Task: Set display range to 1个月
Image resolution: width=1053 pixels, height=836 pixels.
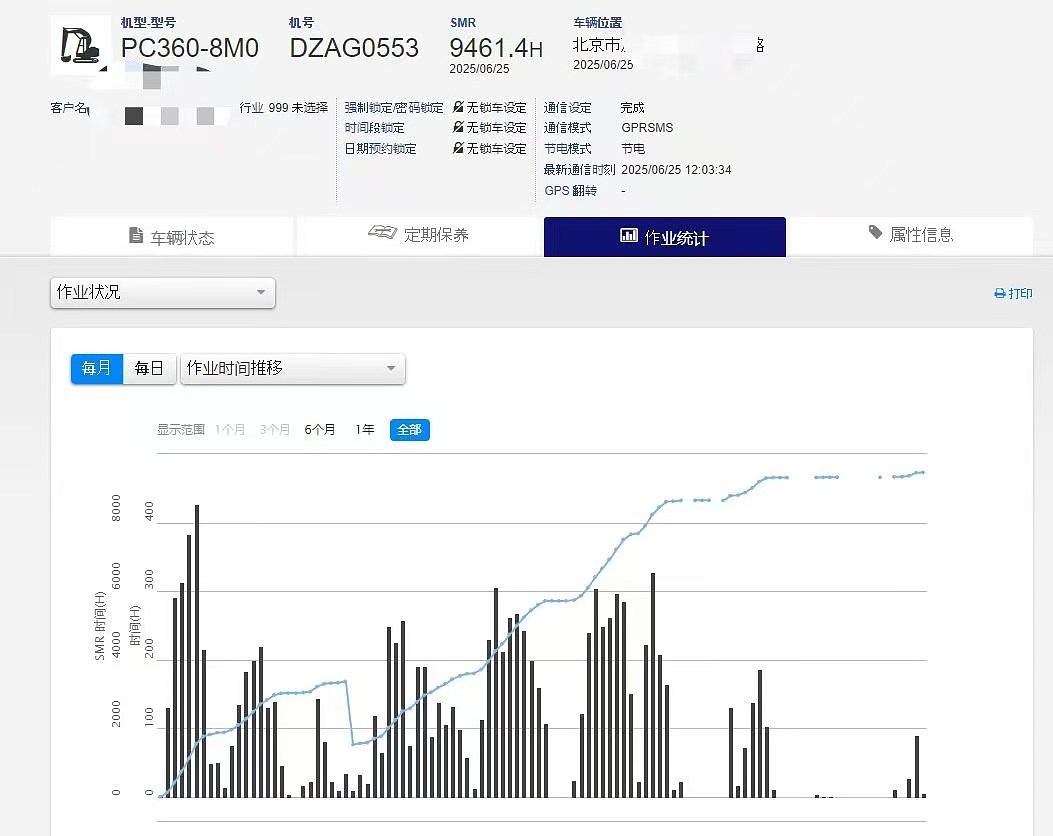Action: 230,430
